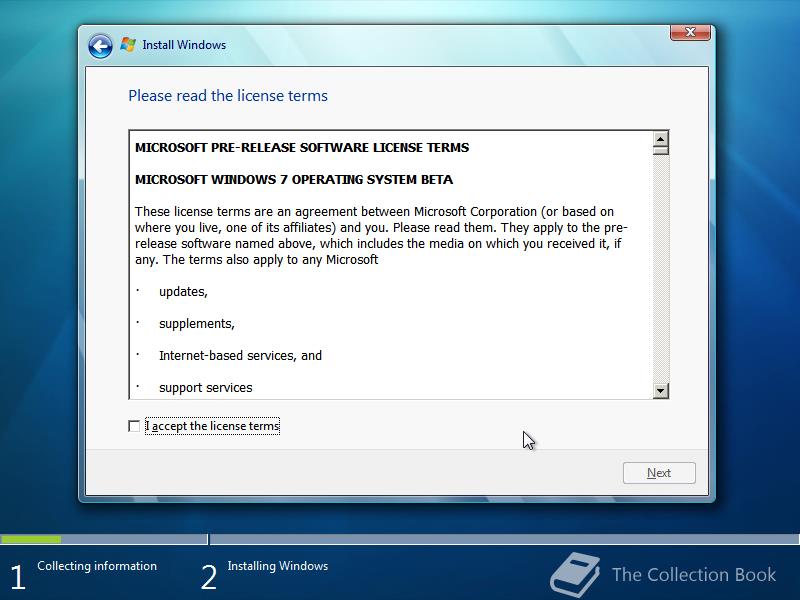
Task: Click the 'updates,' bullet line
Action: coord(183,292)
